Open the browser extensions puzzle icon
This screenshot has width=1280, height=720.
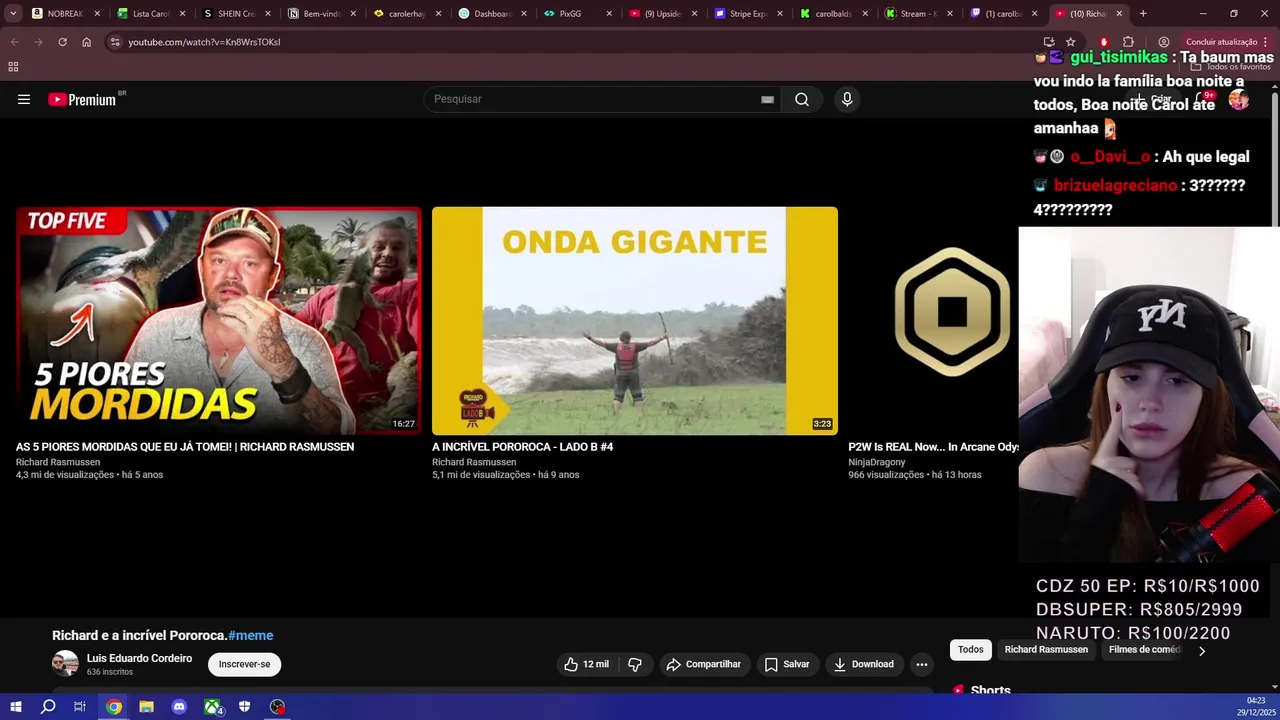pyautogui.click(x=1128, y=42)
